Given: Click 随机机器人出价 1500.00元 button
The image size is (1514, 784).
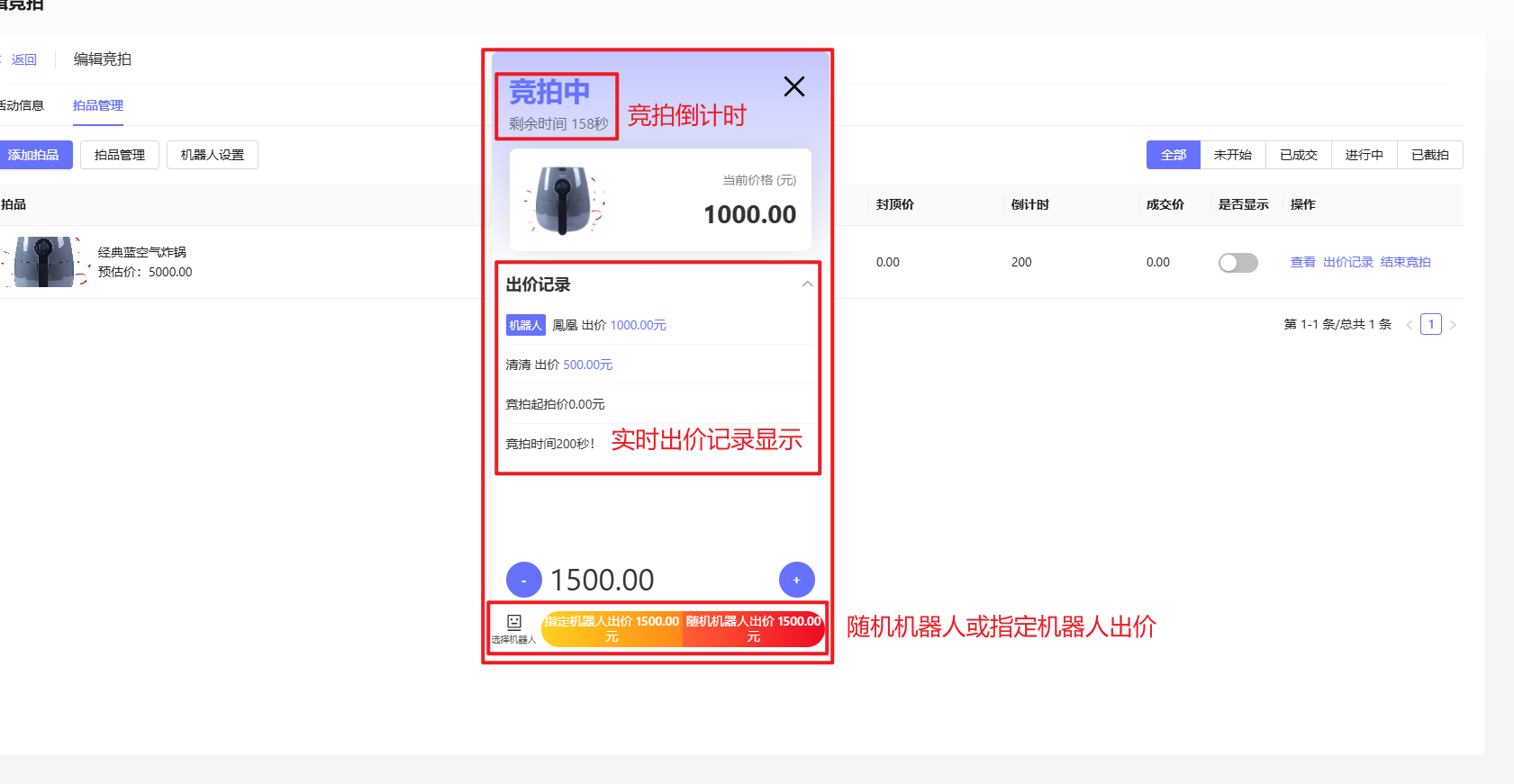Looking at the screenshot, I should click(x=753, y=628).
